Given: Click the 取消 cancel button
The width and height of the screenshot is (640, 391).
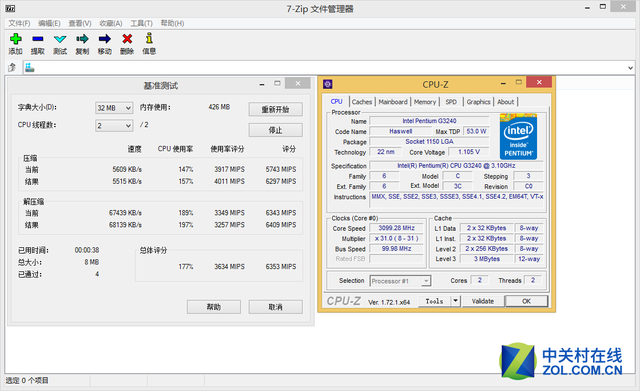Looking at the screenshot, I should (276, 307).
